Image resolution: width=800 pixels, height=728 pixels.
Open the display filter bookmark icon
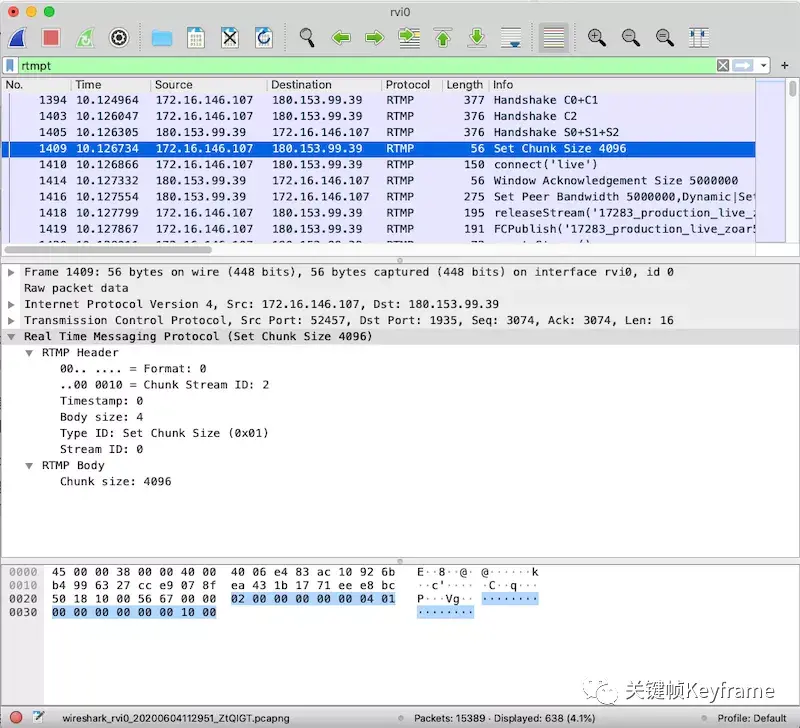pos(10,65)
